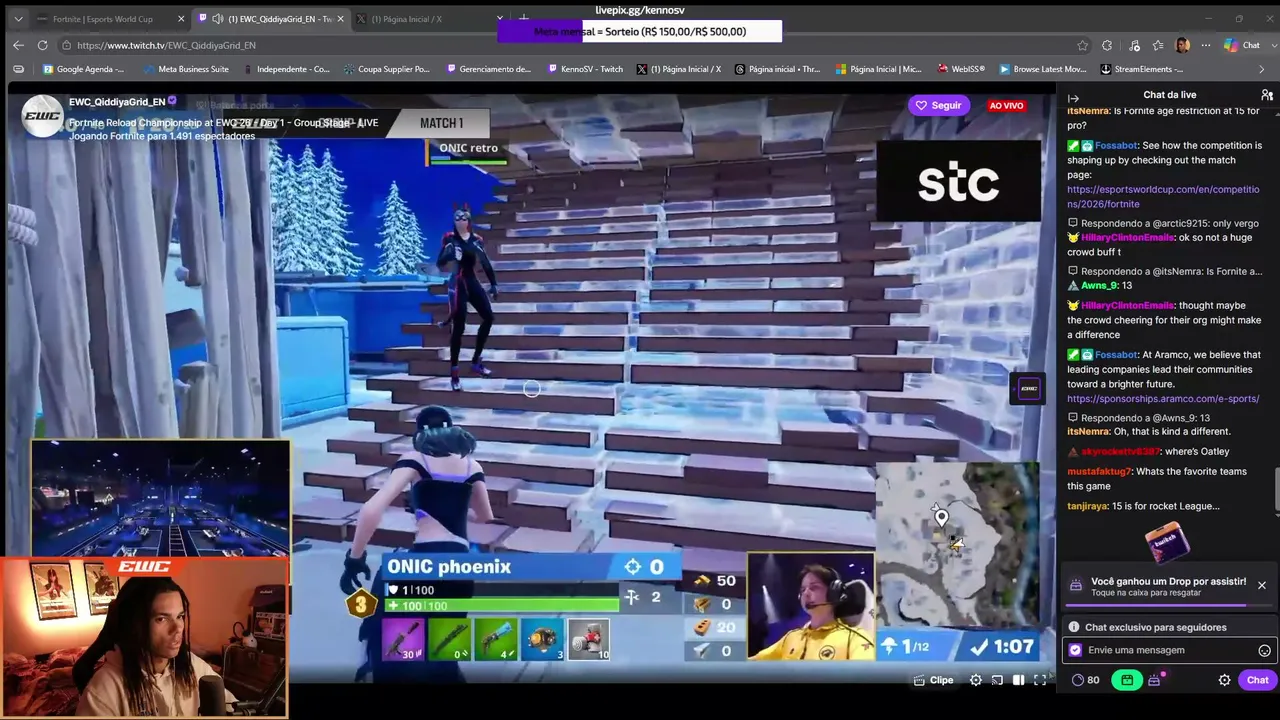Open the Google Agenda bookmark

click(x=83, y=69)
